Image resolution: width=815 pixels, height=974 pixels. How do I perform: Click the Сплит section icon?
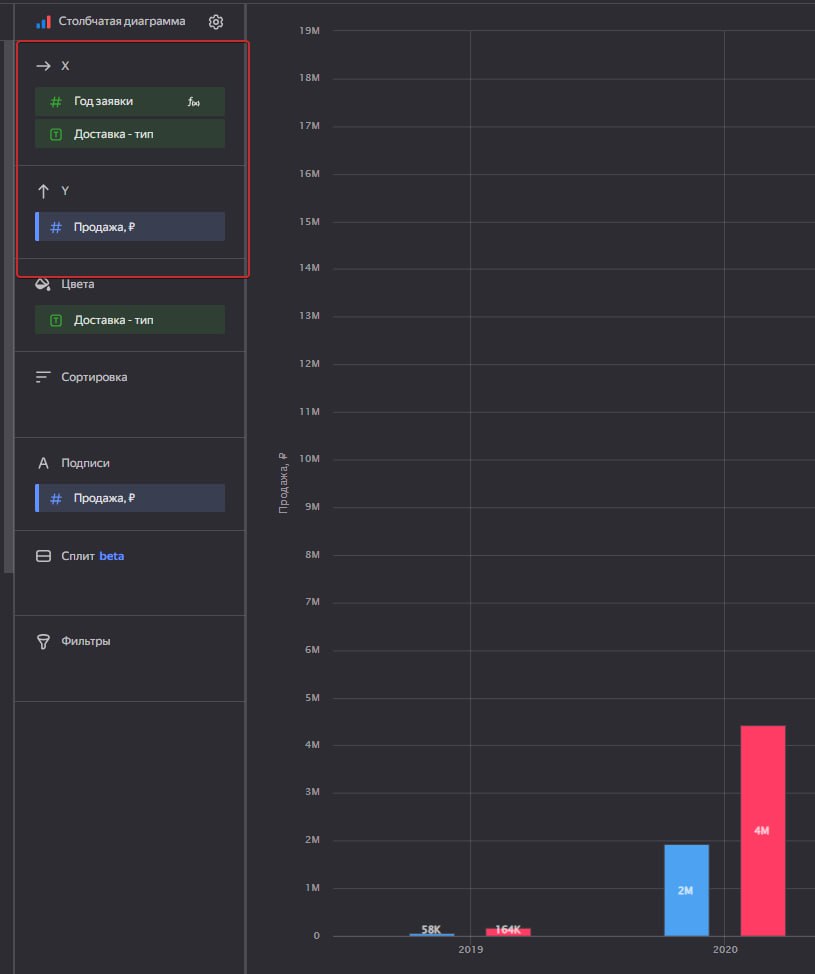(x=43, y=556)
